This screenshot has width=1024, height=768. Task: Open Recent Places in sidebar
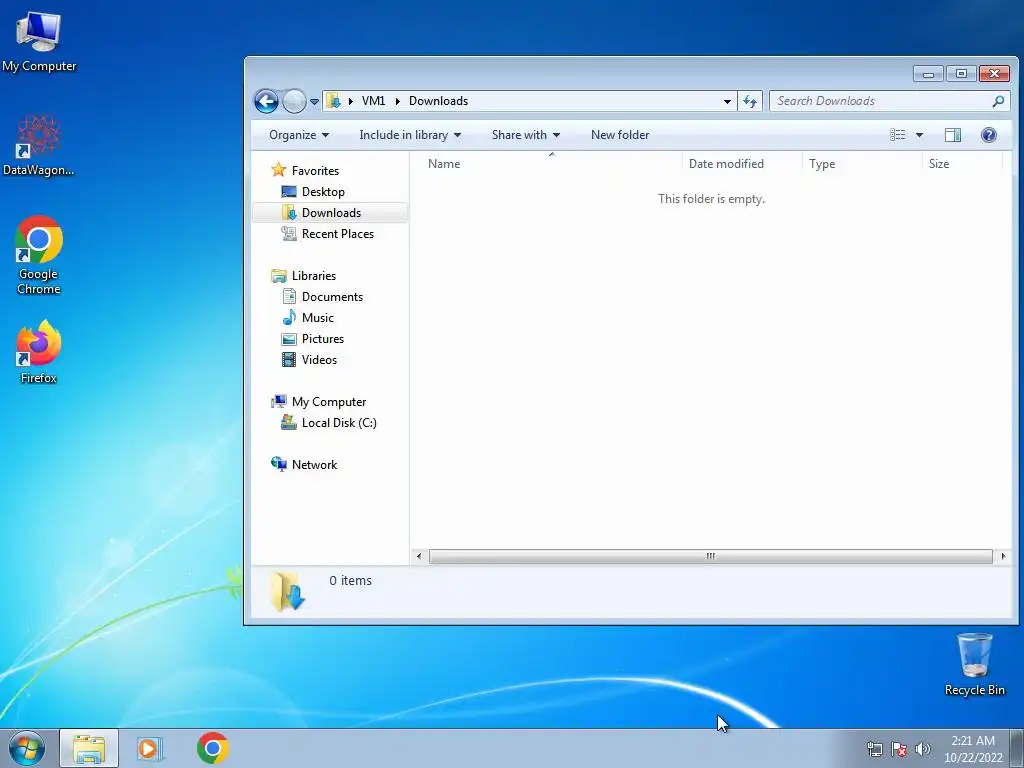(338, 234)
